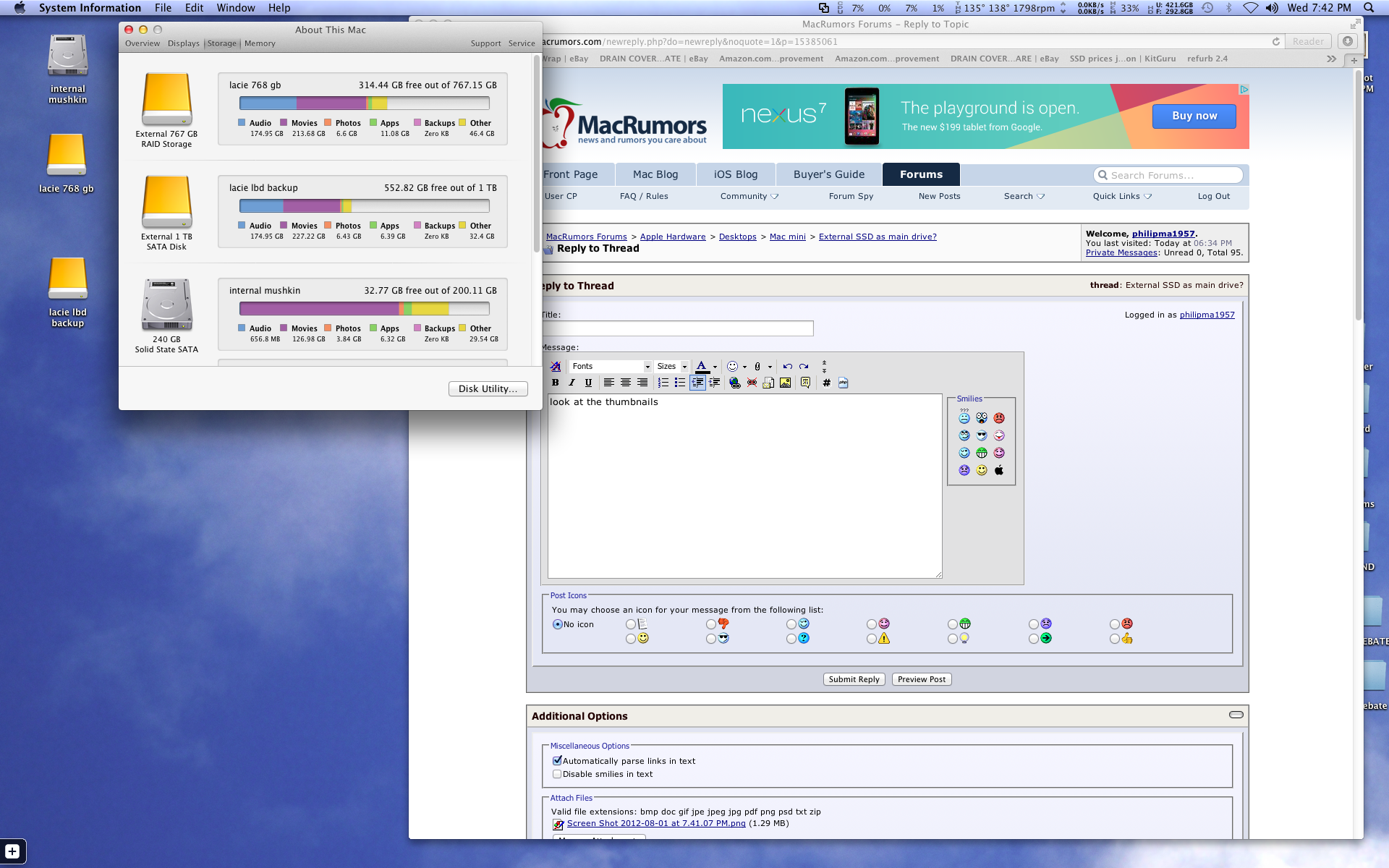The image size is (1389, 868).
Task: Click the italic formatting icon
Action: 572,383
